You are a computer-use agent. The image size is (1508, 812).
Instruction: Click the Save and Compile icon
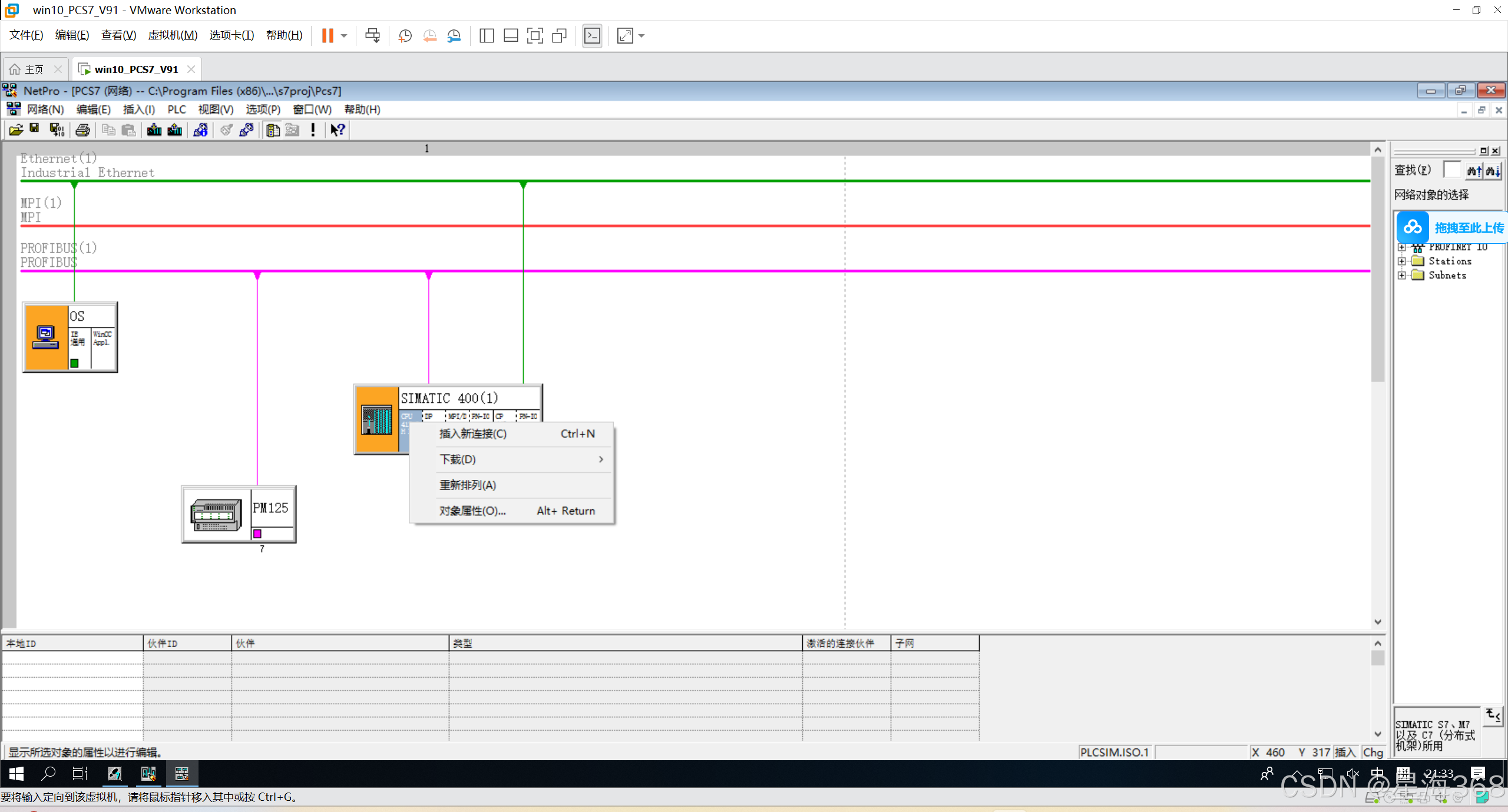[57, 130]
